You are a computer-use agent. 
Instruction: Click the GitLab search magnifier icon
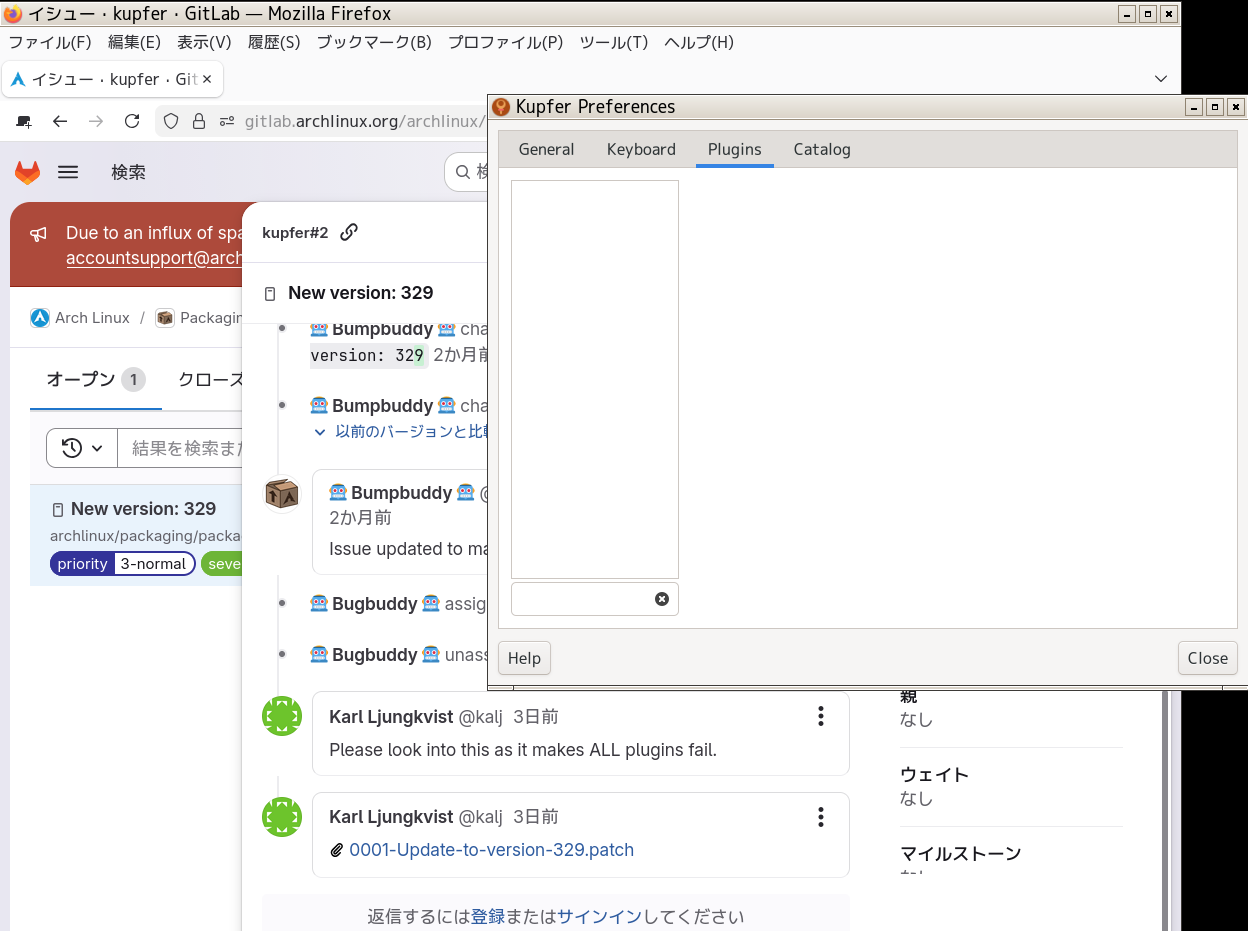[463, 172]
